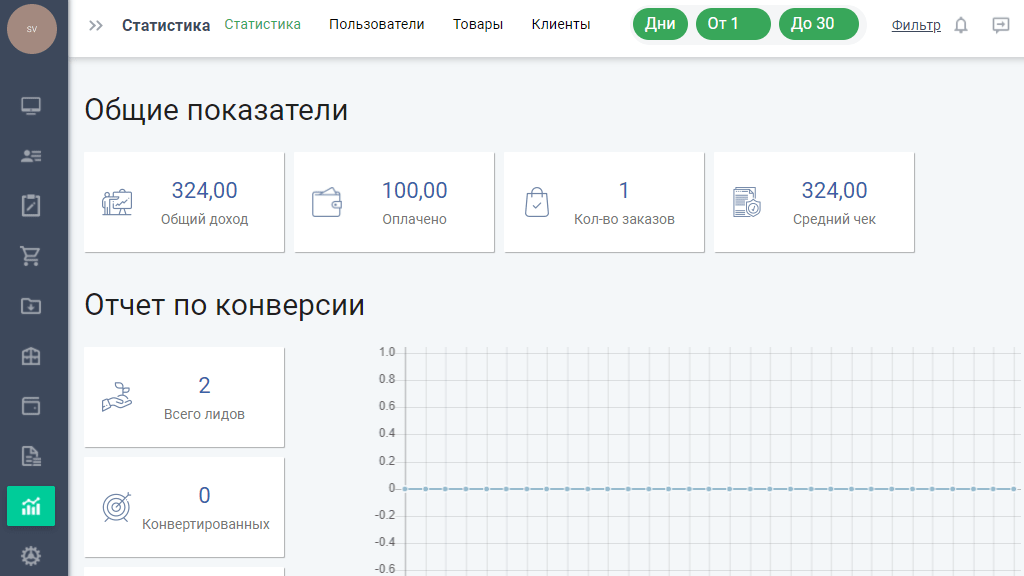This screenshot has height=576, width=1024.
Task: Open notifications via the bell icon
Action: [x=960, y=24]
